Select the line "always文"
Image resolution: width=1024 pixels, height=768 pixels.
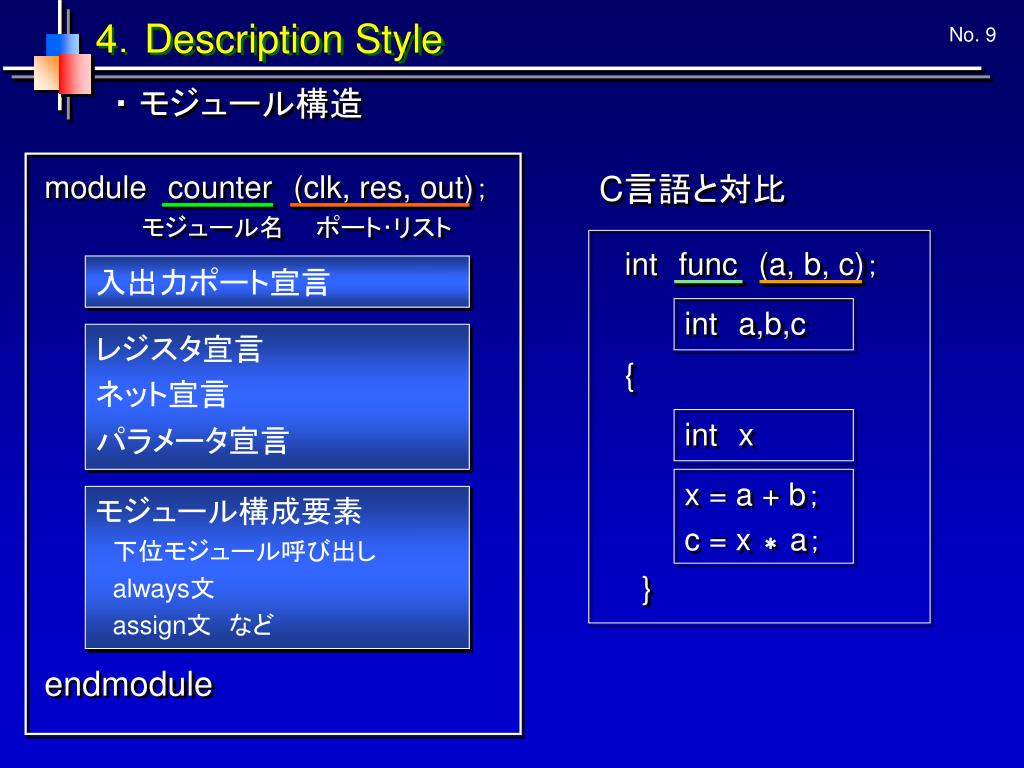pyautogui.click(x=163, y=588)
